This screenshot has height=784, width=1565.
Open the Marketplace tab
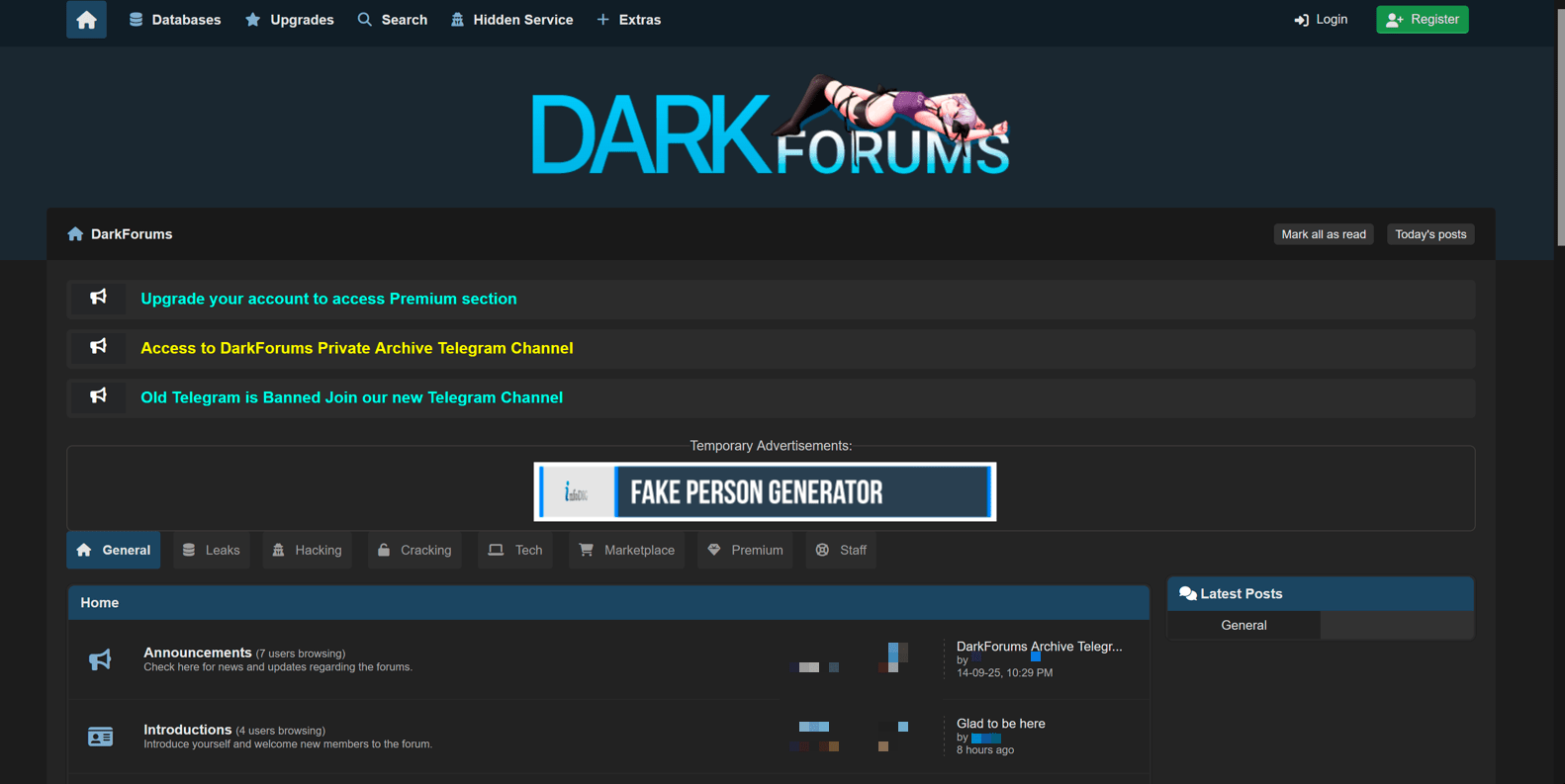coord(626,550)
